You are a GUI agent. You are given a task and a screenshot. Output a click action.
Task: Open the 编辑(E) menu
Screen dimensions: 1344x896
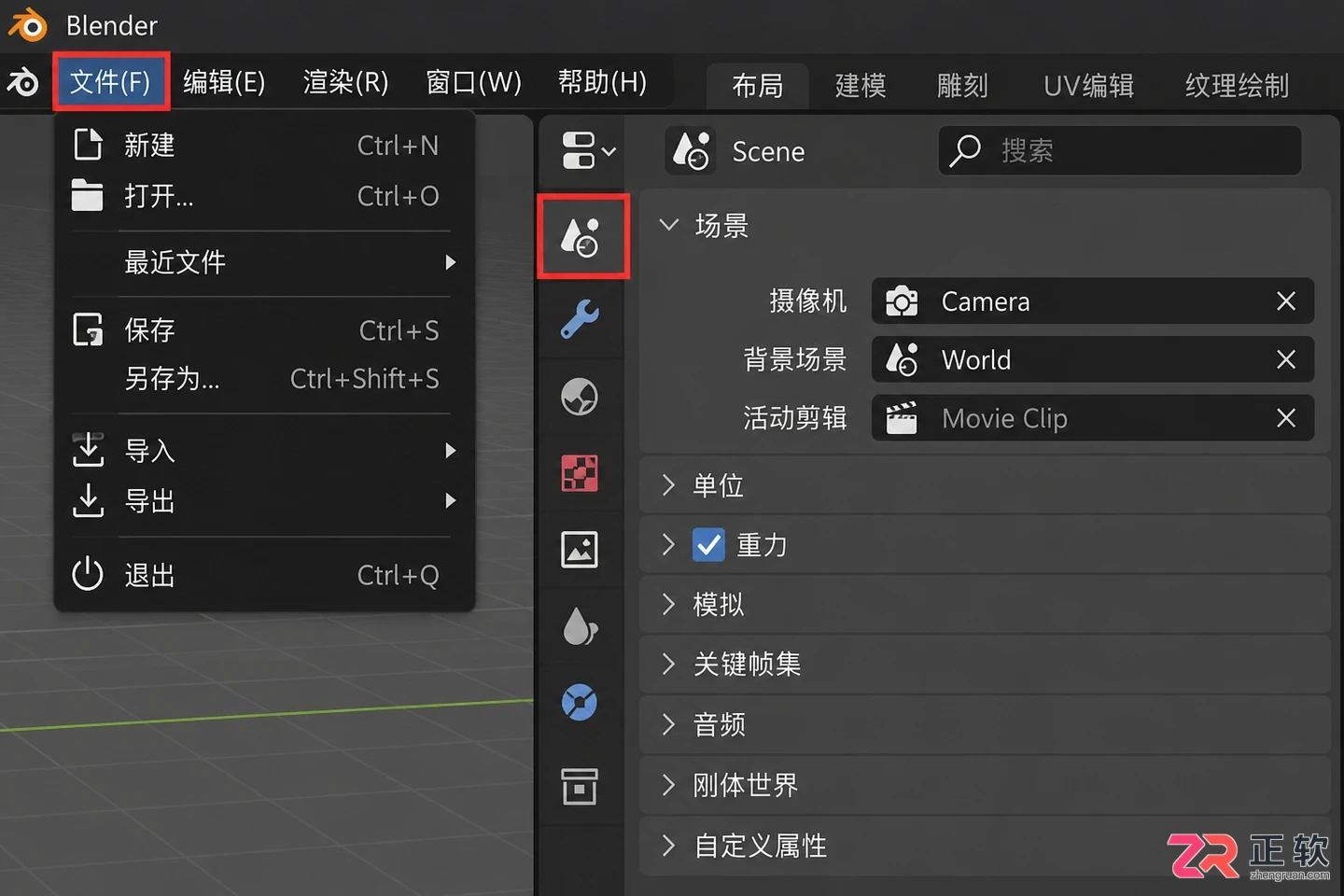coord(224,82)
